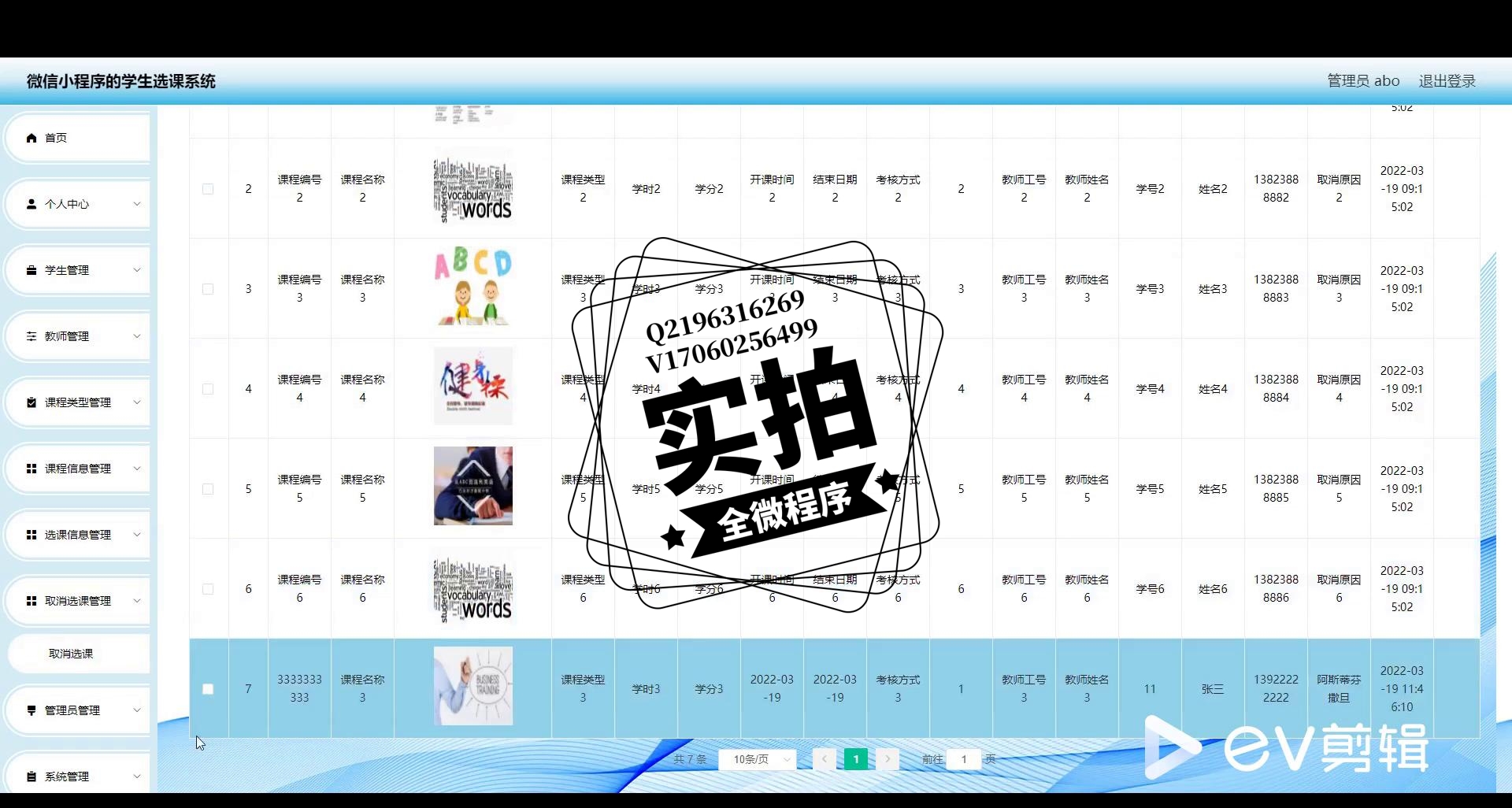The width and height of the screenshot is (1512, 808).
Task: Click the grid icon for 课程信息管理
Action: click(x=31, y=469)
